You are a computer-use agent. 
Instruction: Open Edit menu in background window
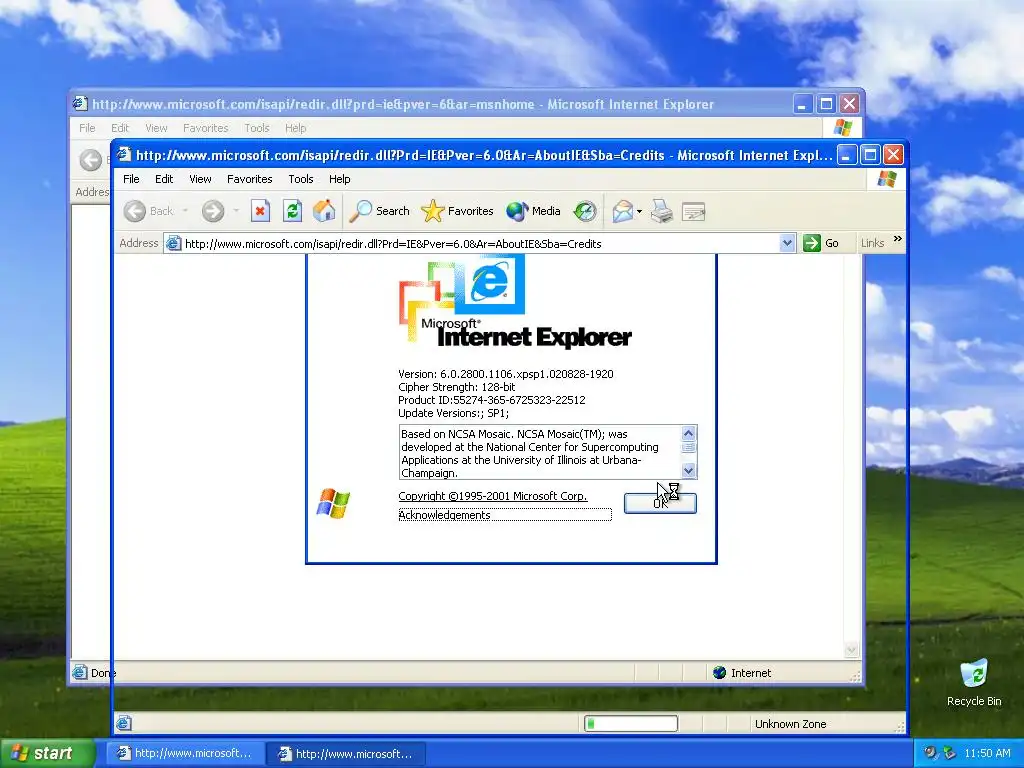point(120,128)
